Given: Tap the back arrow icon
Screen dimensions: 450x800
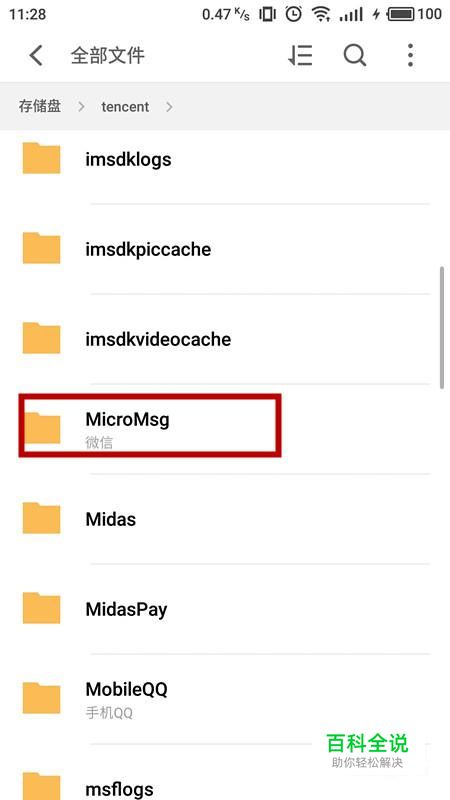Looking at the screenshot, I should pos(36,55).
